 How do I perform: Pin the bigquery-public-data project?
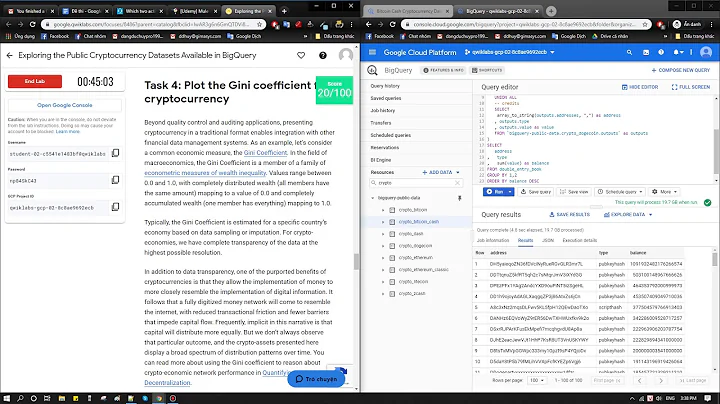[459, 198]
